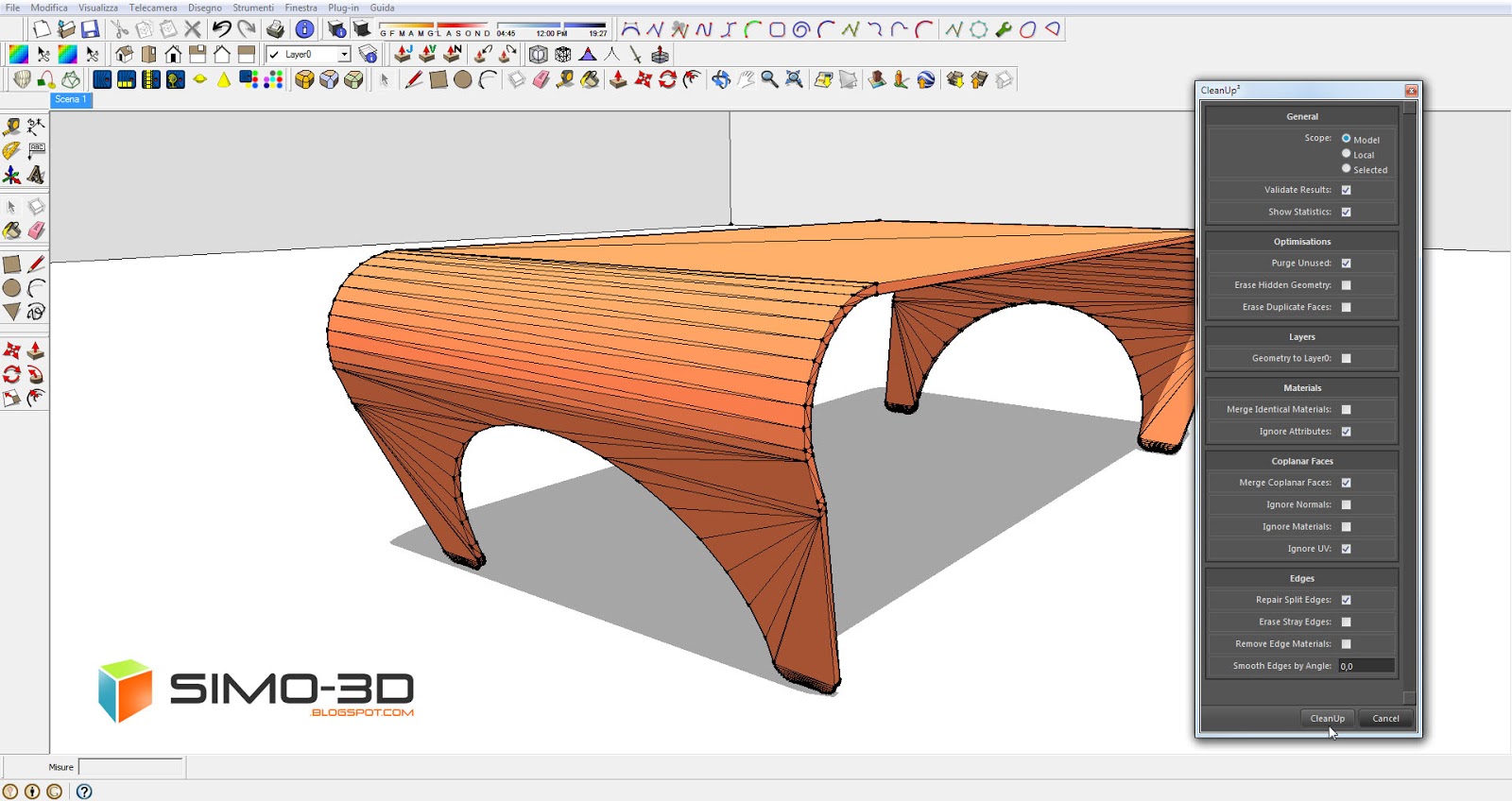The image size is (1512, 801).
Task: Select the Selected scope radio button
Action: pos(1346,168)
